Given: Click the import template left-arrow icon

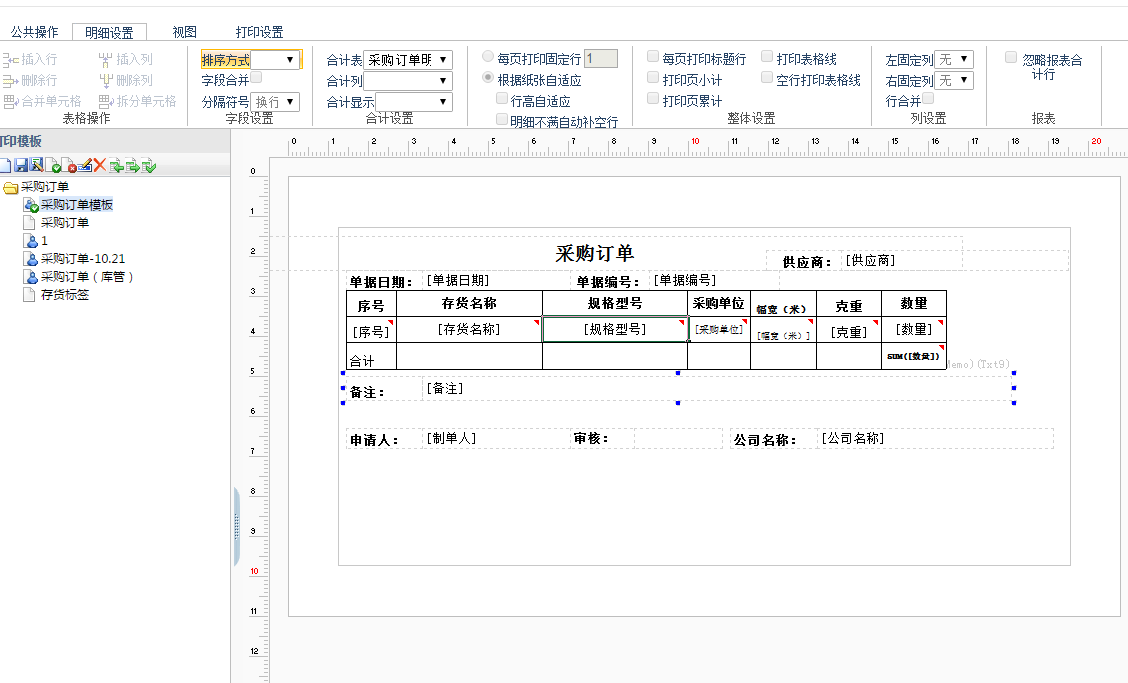Looking at the screenshot, I should pyautogui.click(x=116, y=166).
